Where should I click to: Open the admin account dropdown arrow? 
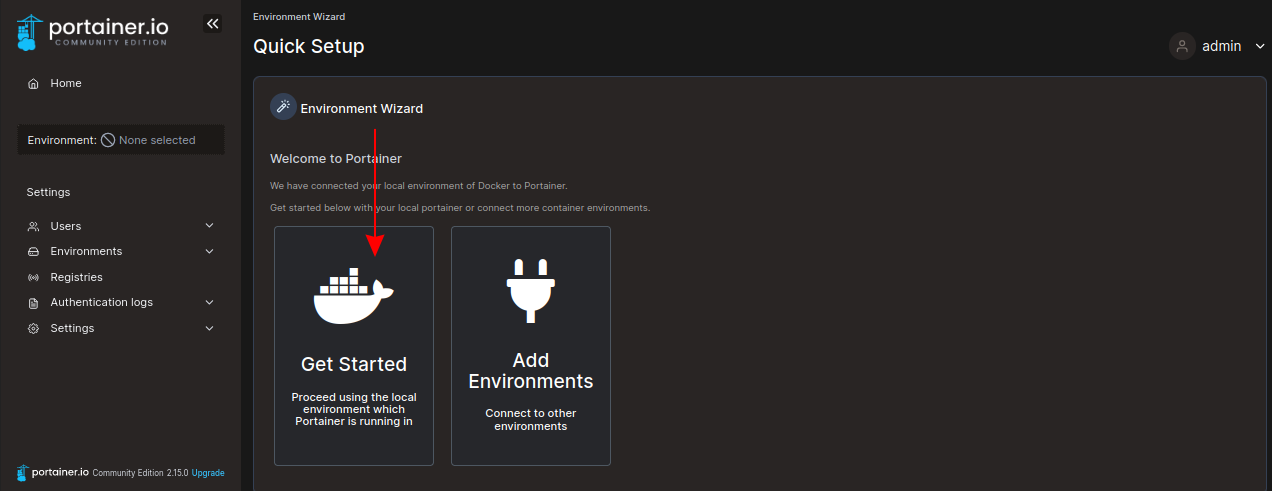tap(1259, 46)
